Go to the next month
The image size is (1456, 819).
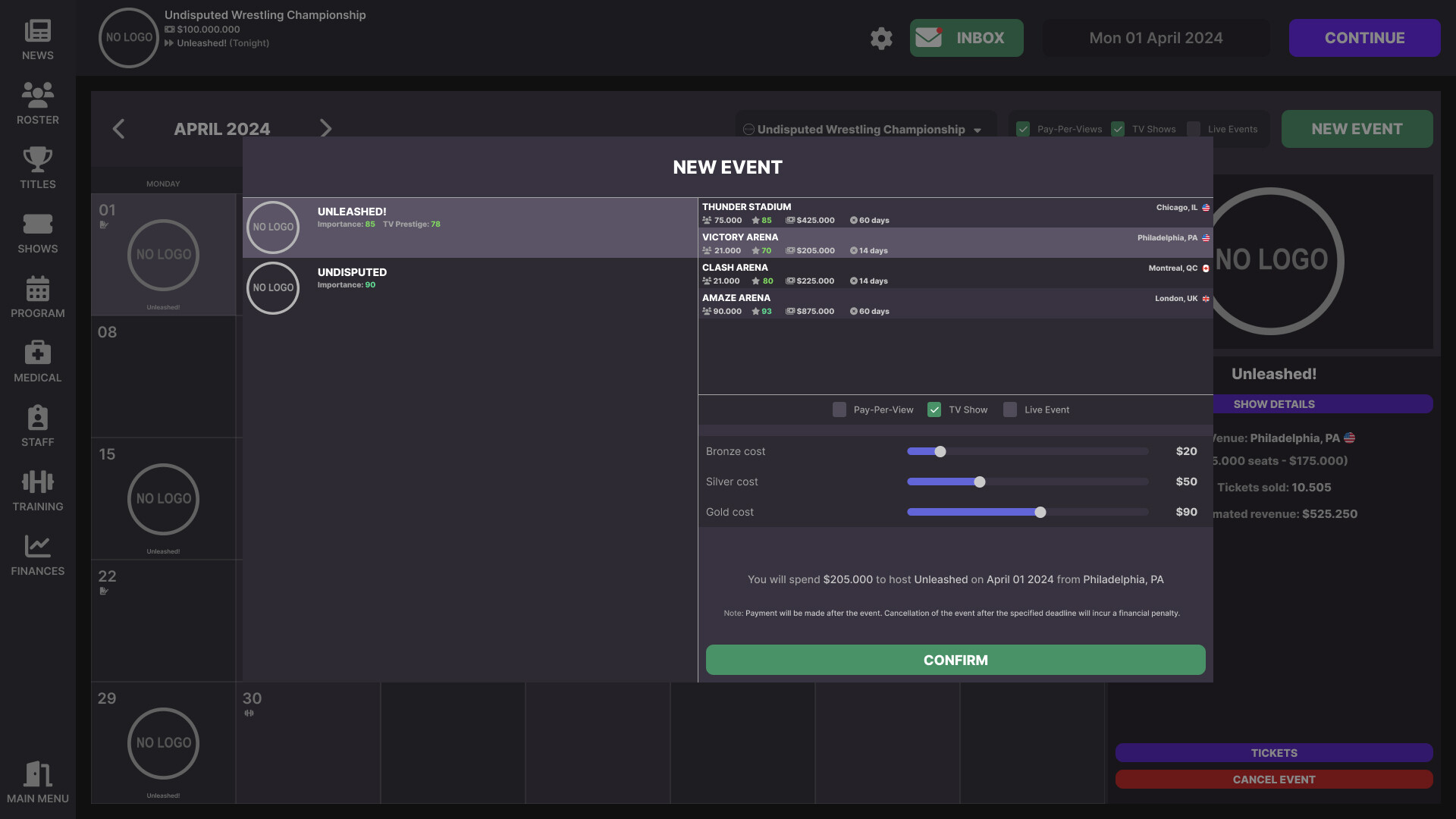point(325,129)
